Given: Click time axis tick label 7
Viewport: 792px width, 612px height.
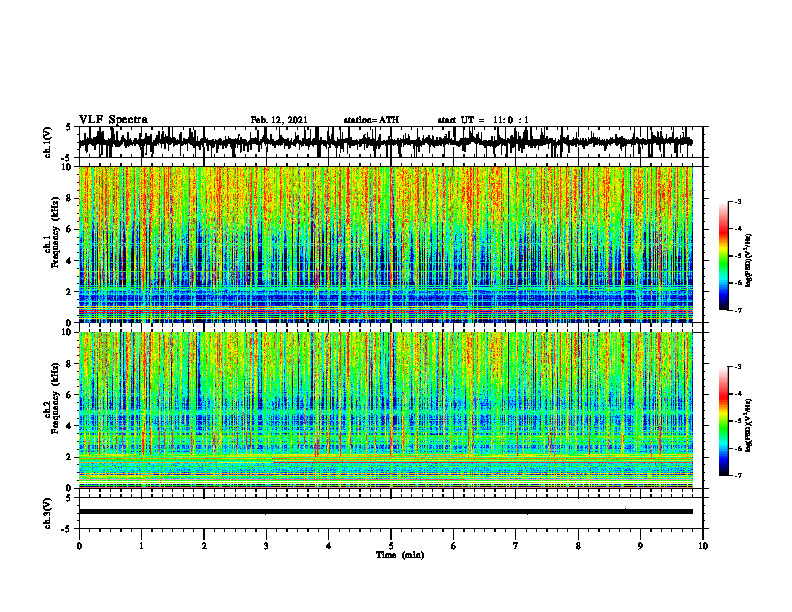Looking at the screenshot, I should pyautogui.click(x=516, y=546).
